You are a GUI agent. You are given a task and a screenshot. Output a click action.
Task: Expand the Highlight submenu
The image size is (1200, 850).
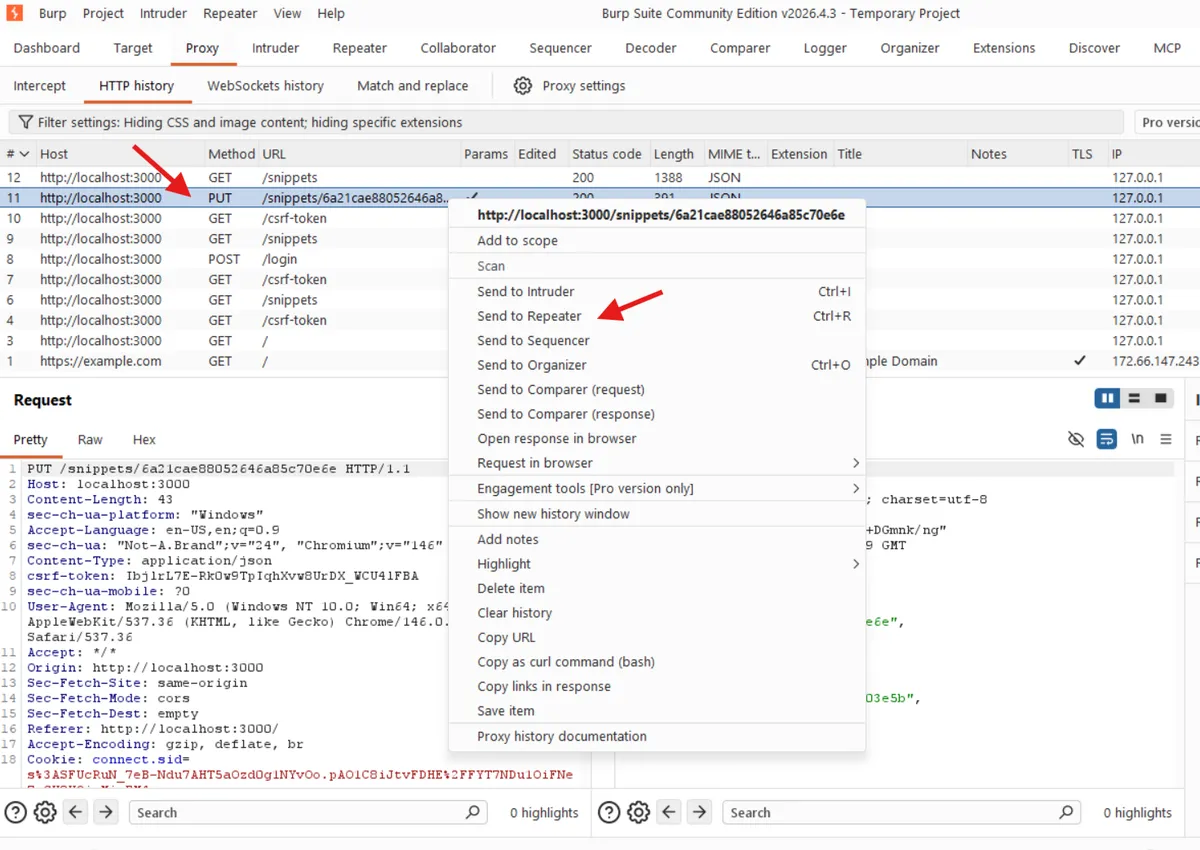pos(856,564)
